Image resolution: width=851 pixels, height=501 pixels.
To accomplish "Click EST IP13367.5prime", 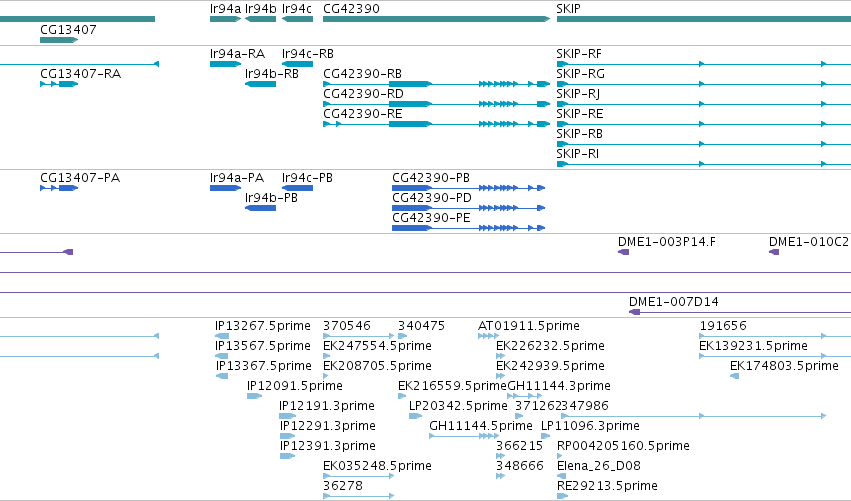I will (264, 366).
